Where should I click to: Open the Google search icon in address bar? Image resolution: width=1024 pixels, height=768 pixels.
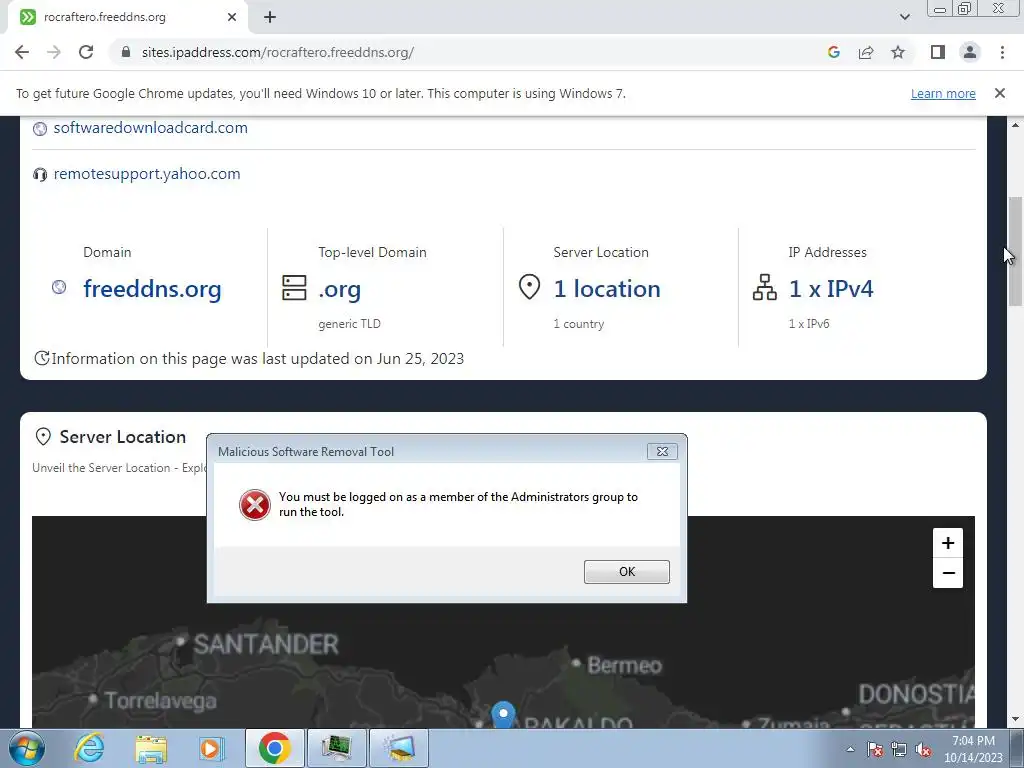click(x=833, y=52)
